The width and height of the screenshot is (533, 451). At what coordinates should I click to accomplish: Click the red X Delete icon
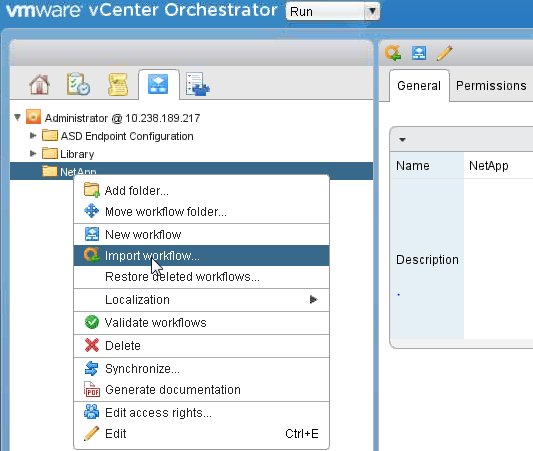(92, 345)
